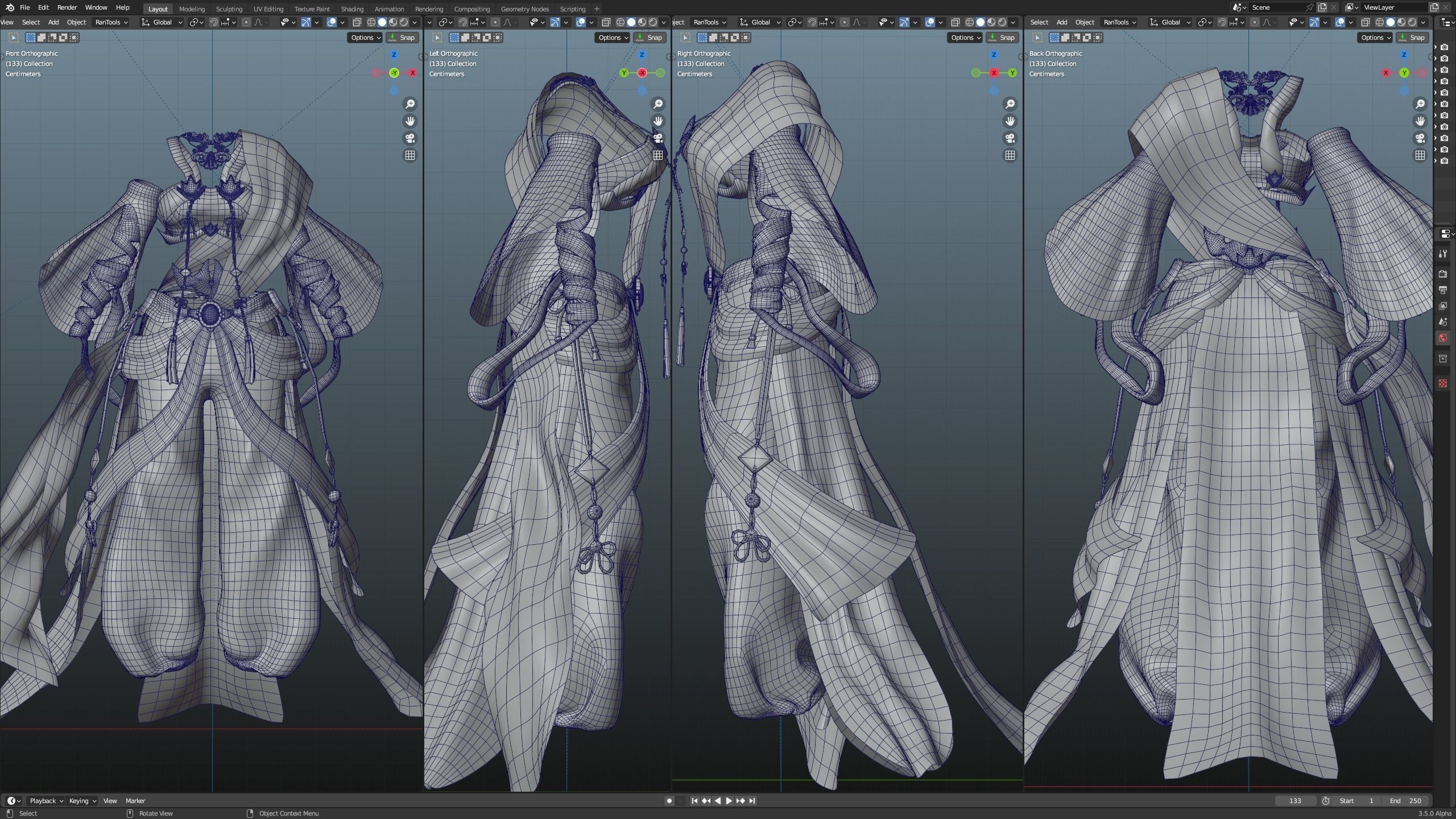Open pivot point dropdown in Front Orthographic header
The image size is (1456, 819).
(x=197, y=22)
